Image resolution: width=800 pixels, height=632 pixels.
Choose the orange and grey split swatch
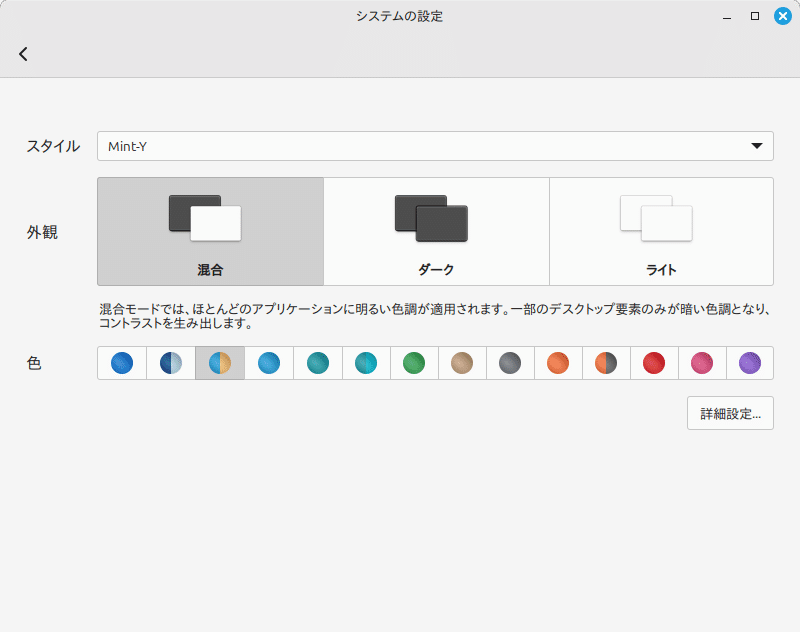pos(606,363)
